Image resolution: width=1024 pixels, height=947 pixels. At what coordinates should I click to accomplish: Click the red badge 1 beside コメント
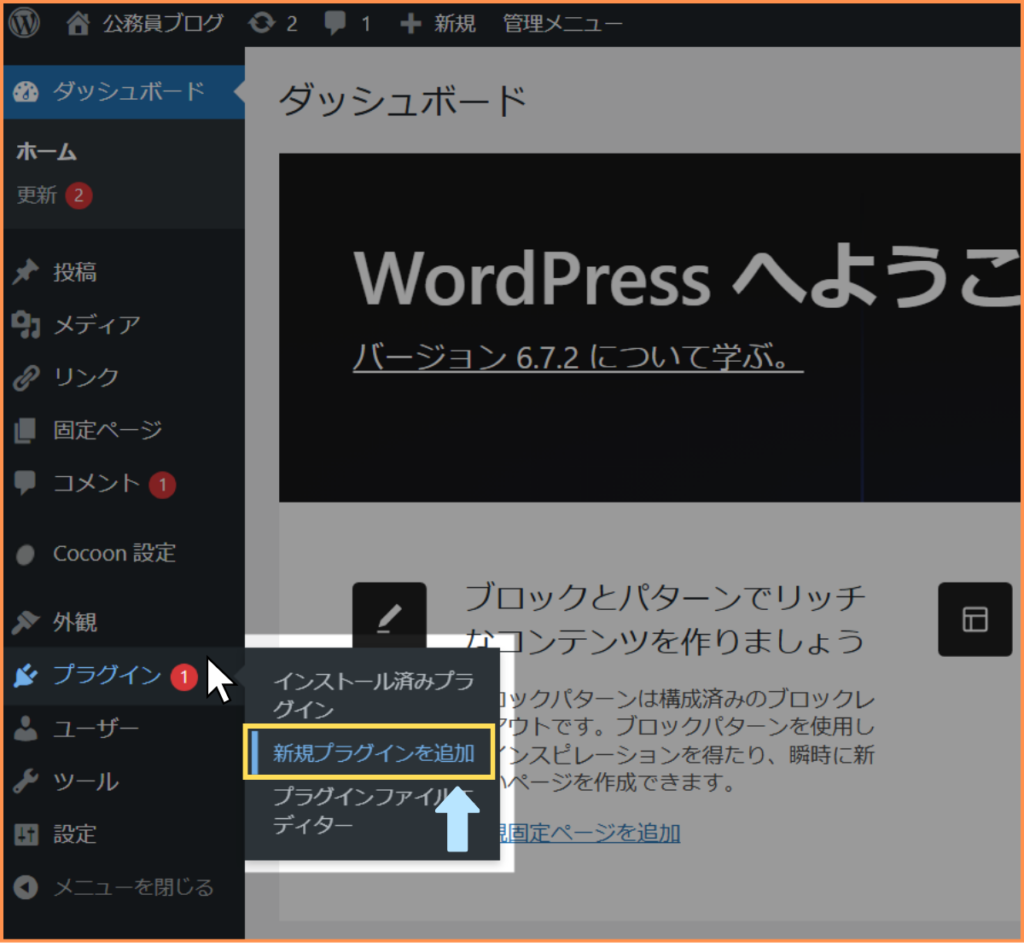[162, 485]
